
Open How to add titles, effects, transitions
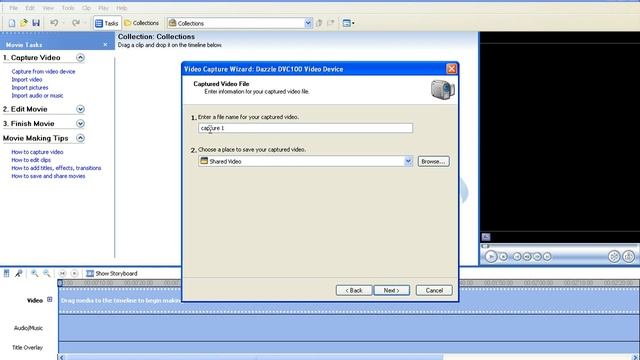[x=56, y=168]
